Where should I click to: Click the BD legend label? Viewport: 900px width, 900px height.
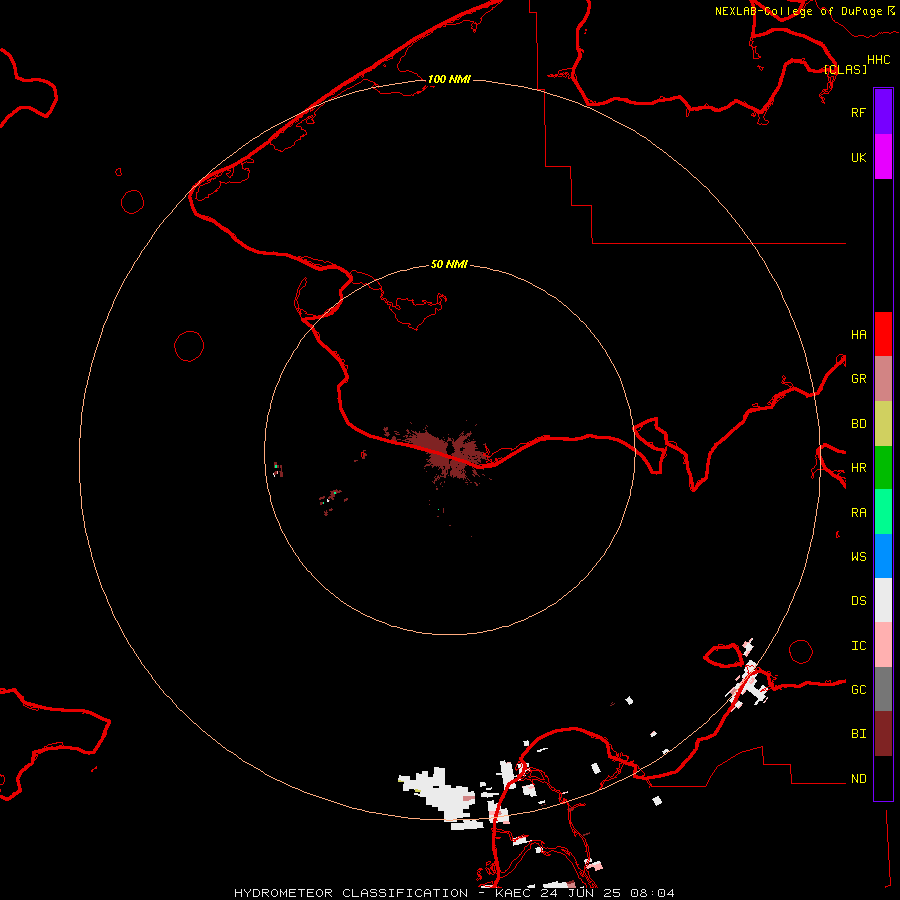pos(858,424)
